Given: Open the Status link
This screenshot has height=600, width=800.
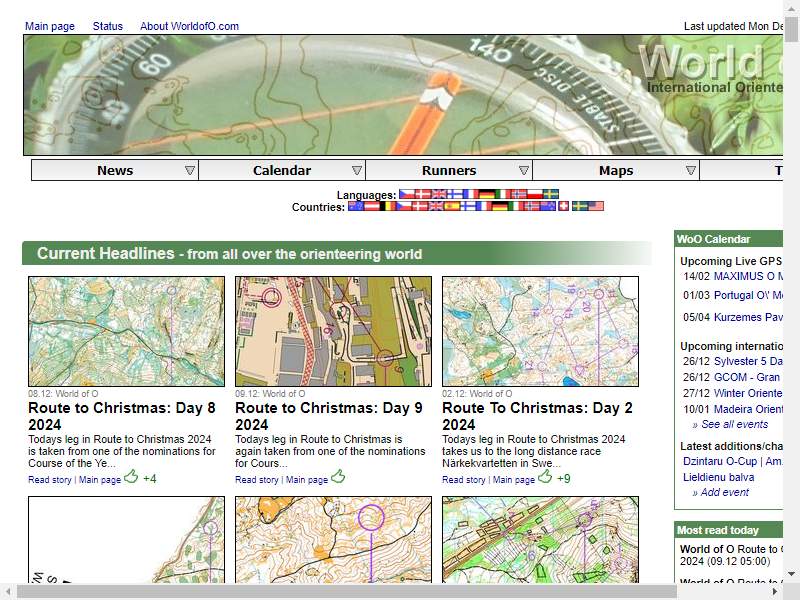Looking at the screenshot, I should pos(108,26).
